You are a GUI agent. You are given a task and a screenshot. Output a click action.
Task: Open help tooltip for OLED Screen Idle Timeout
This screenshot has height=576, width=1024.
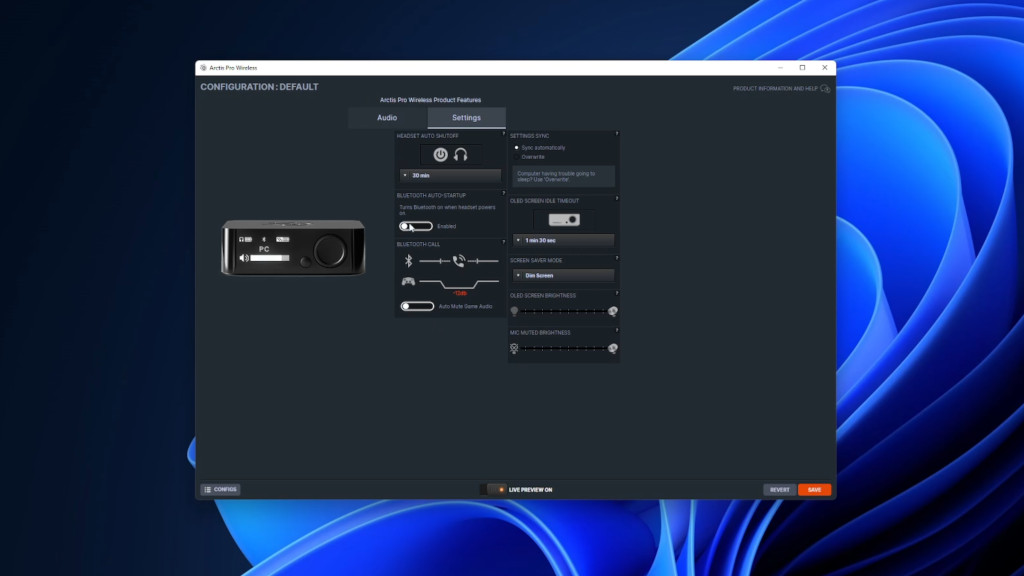pyautogui.click(x=616, y=199)
